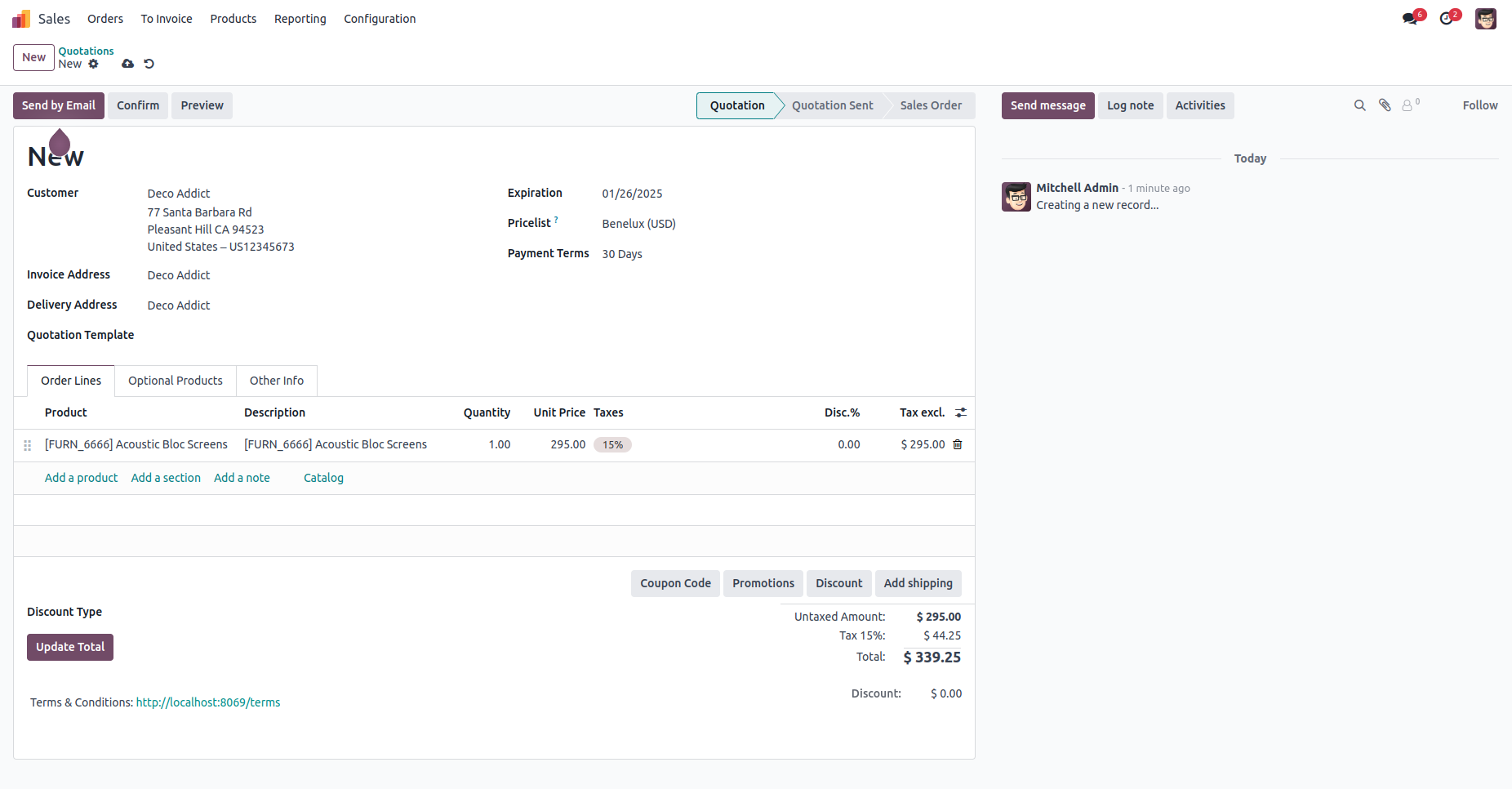Image resolution: width=1512 pixels, height=789 pixels.
Task: Select the Sales Order status stage
Action: coord(931,105)
